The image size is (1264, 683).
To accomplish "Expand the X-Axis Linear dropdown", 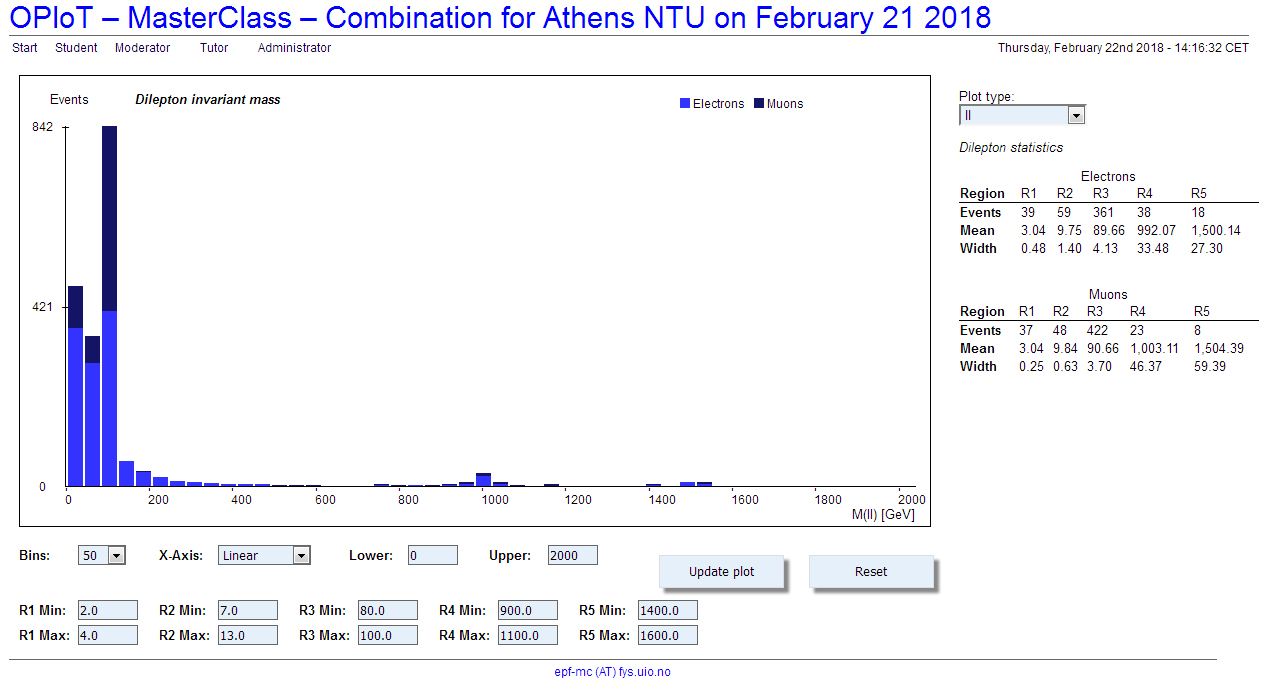I will (x=264, y=555).
